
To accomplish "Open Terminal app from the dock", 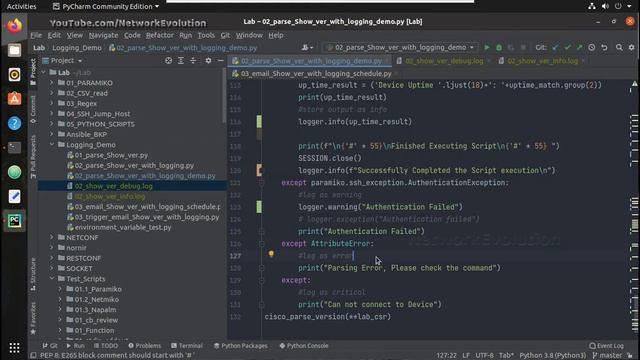I will coord(14,147).
